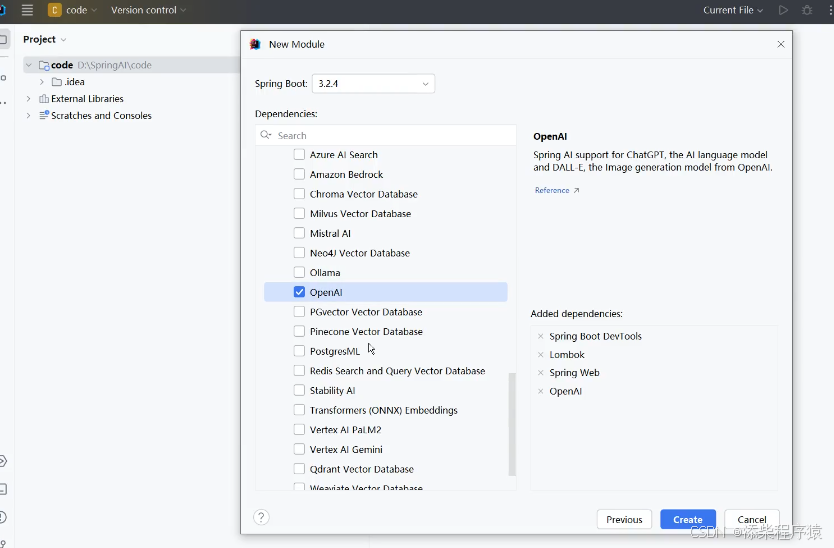This screenshot has width=834, height=548.
Task: Check the Milvus Vector Database dependency
Action: tap(299, 213)
